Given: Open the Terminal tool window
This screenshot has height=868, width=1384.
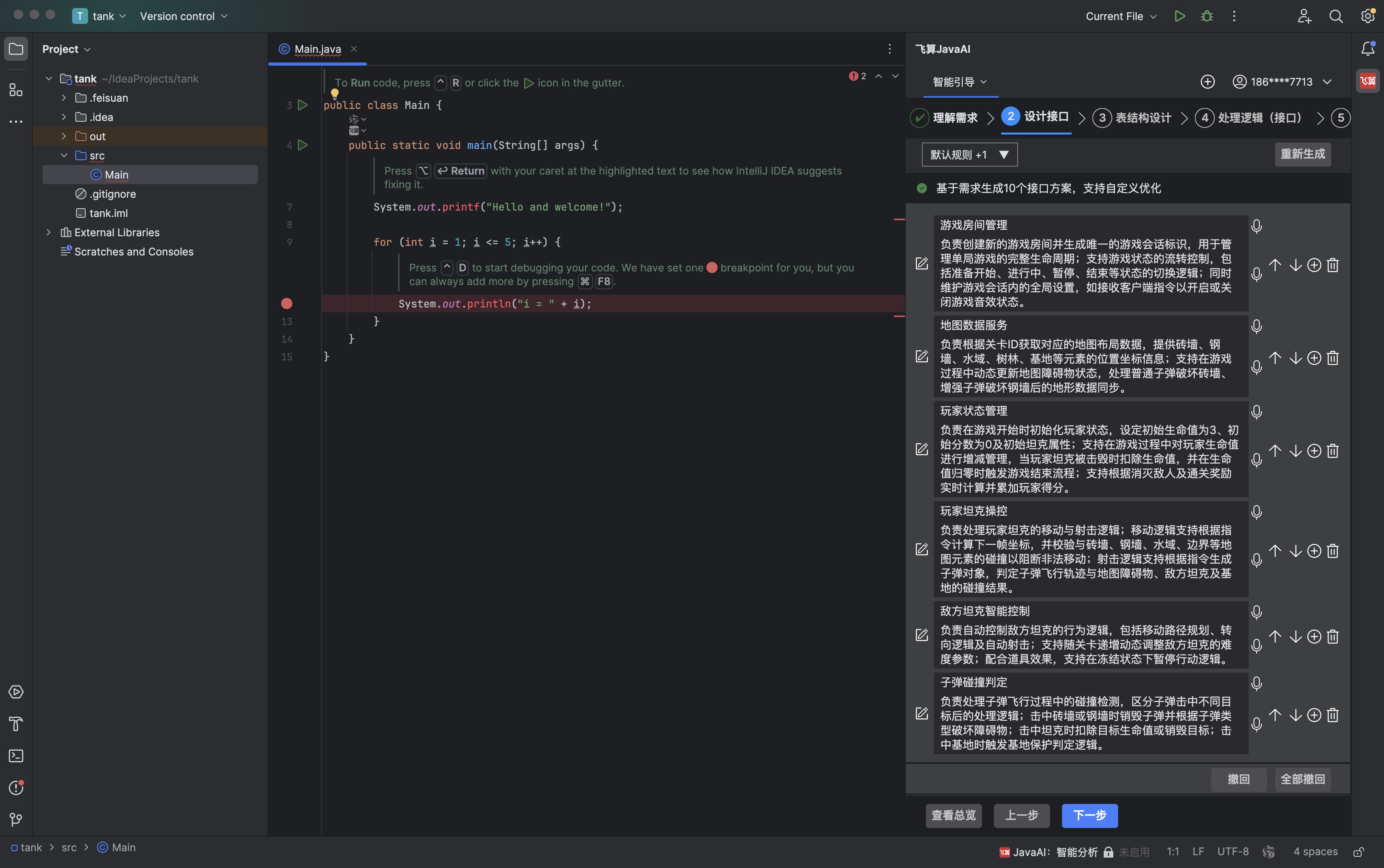Looking at the screenshot, I should [x=16, y=755].
